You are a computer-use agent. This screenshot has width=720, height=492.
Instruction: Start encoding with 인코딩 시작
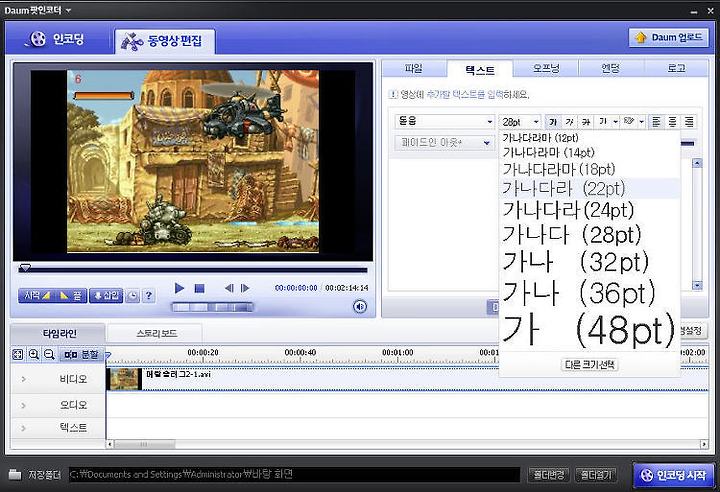[x=674, y=475]
